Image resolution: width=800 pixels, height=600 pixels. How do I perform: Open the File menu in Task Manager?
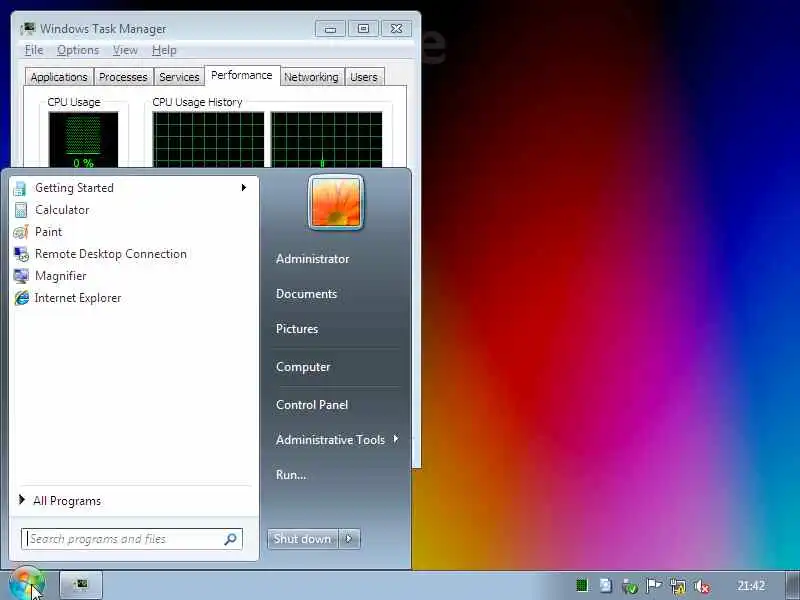point(34,50)
